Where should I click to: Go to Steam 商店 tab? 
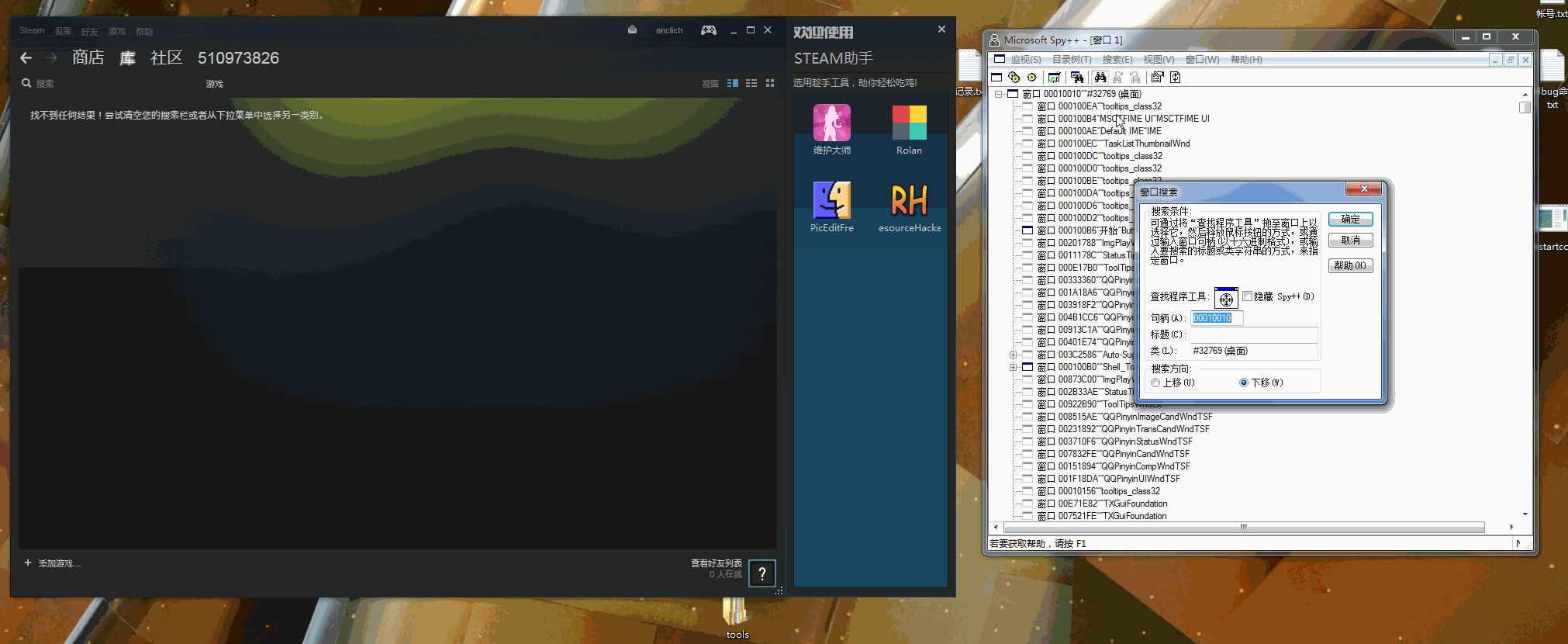point(88,57)
